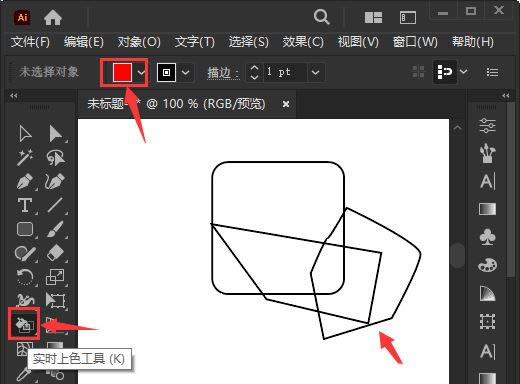Select the Direct Selection tool (filled arrow)
The height and width of the screenshot is (384, 520).
55,134
